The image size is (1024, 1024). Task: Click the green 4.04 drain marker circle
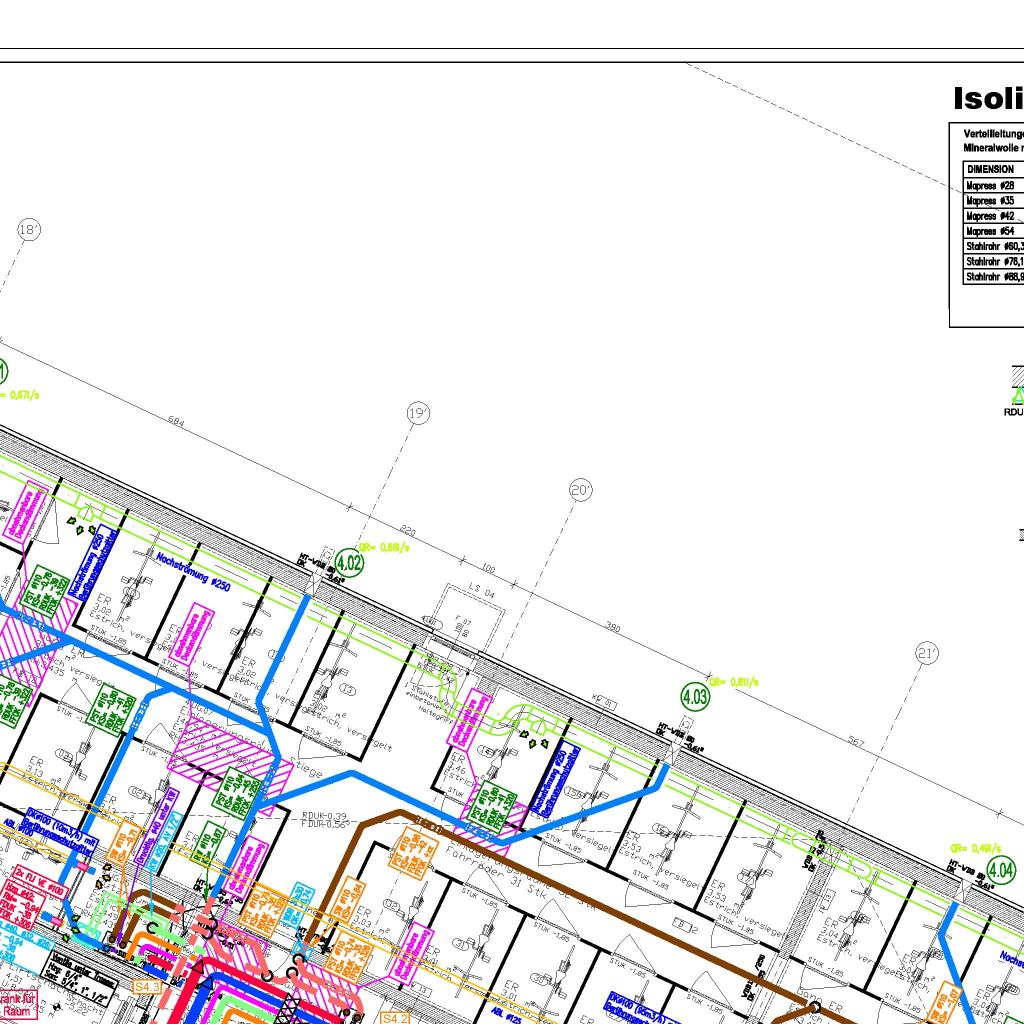pyautogui.click(x=1001, y=869)
